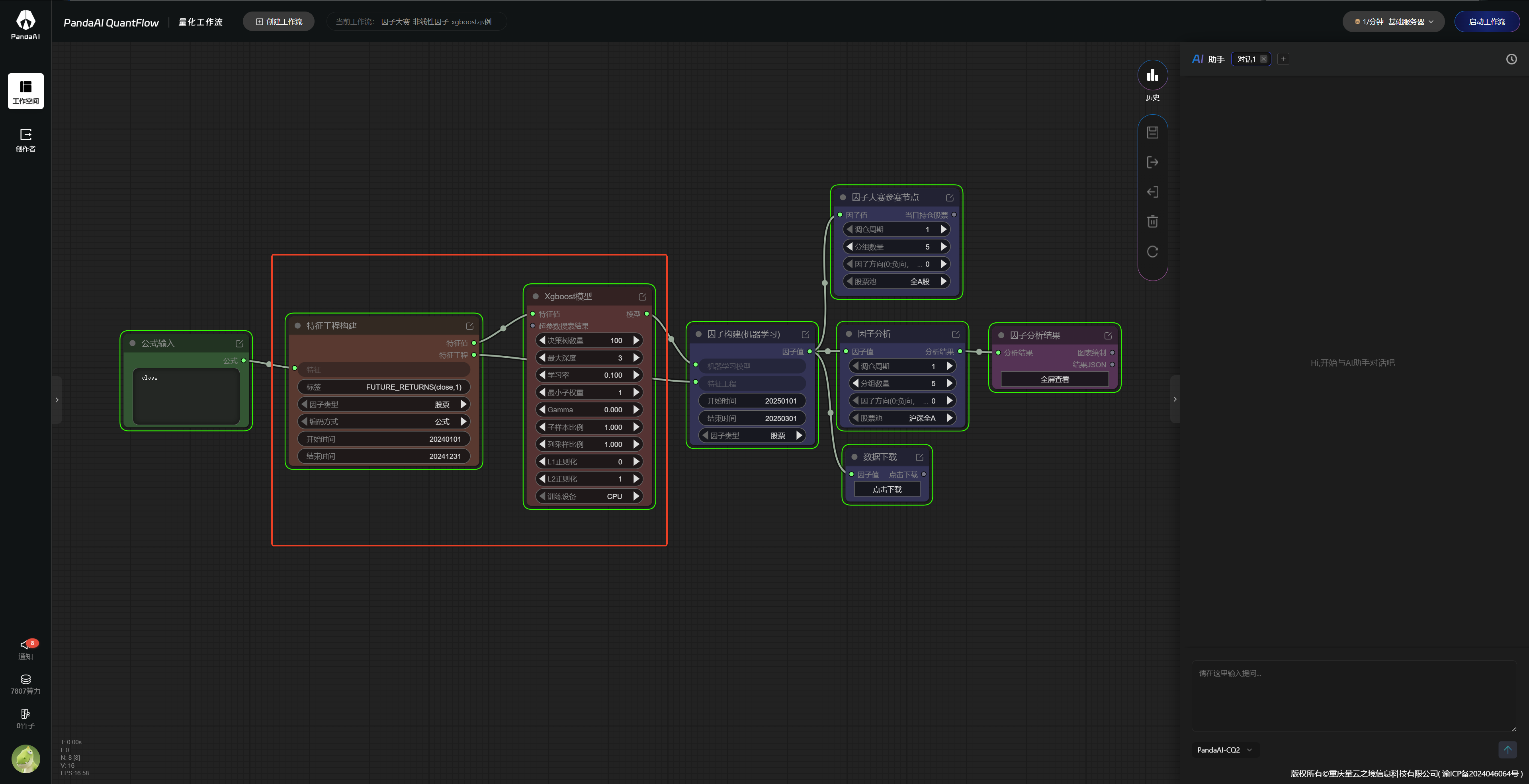Open the edit icon on 因子分析 node

[x=956, y=334]
